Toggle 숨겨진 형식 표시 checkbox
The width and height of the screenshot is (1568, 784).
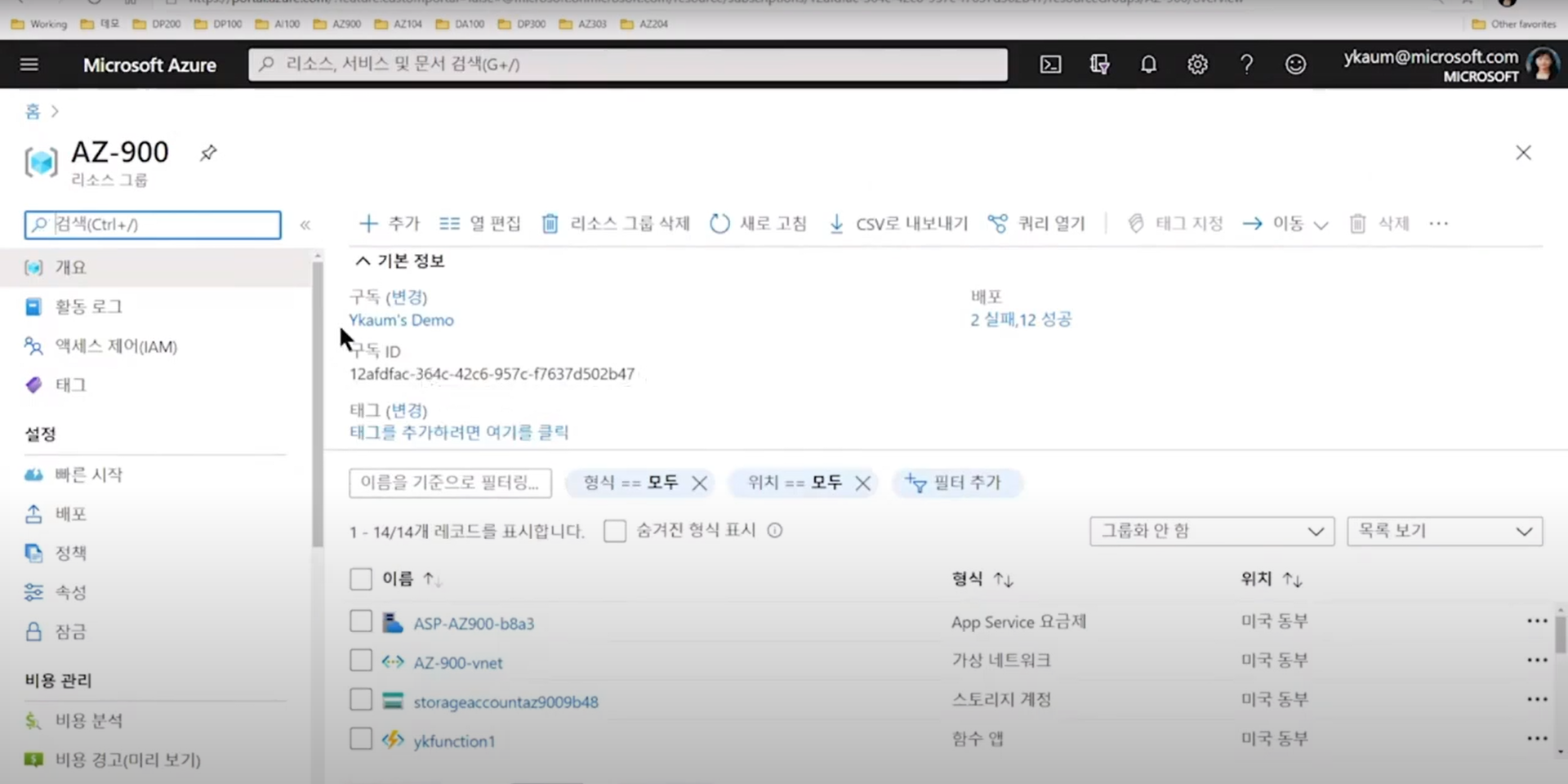click(x=615, y=531)
